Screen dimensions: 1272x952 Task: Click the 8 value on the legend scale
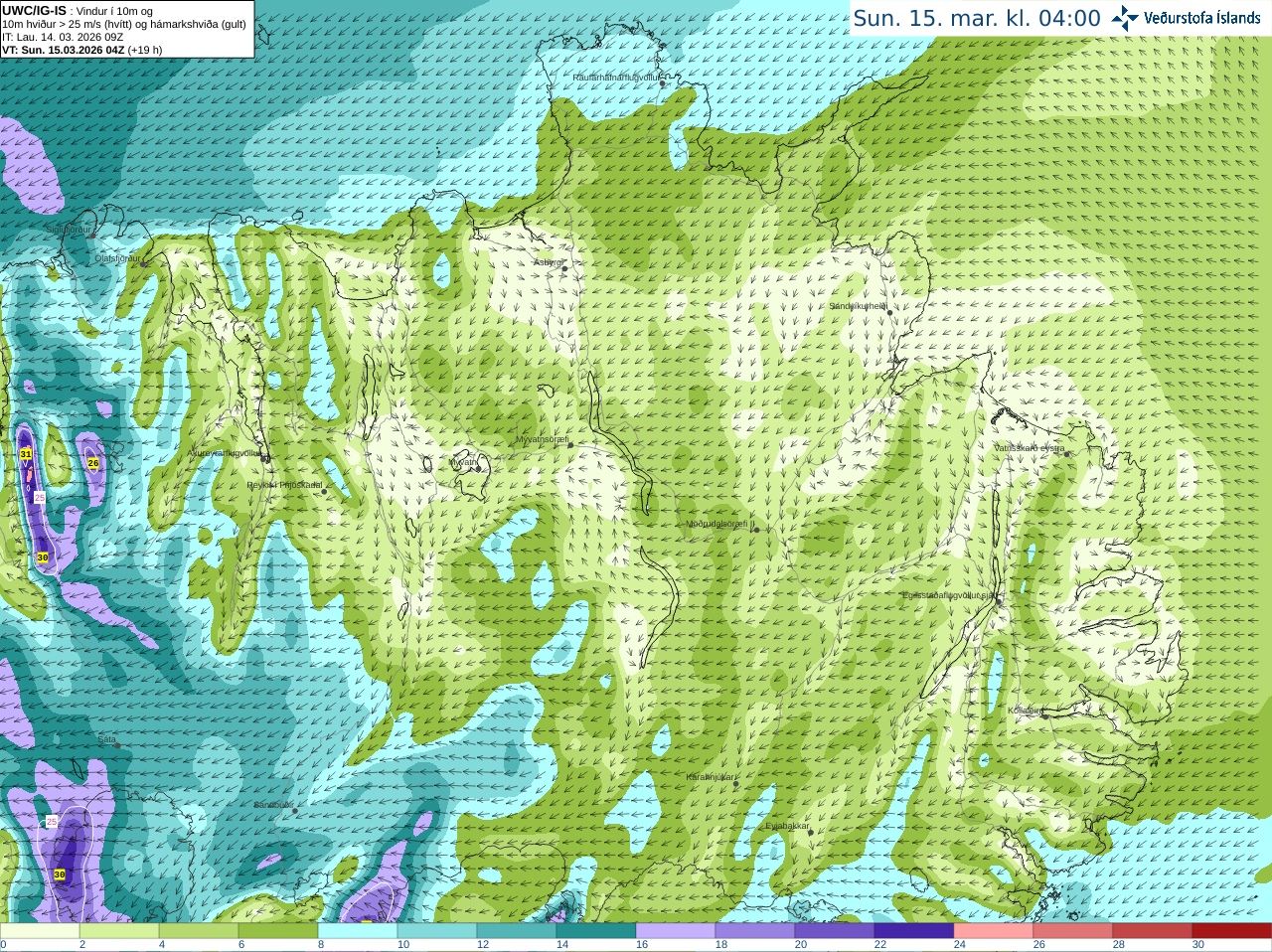(x=321, y=945)
